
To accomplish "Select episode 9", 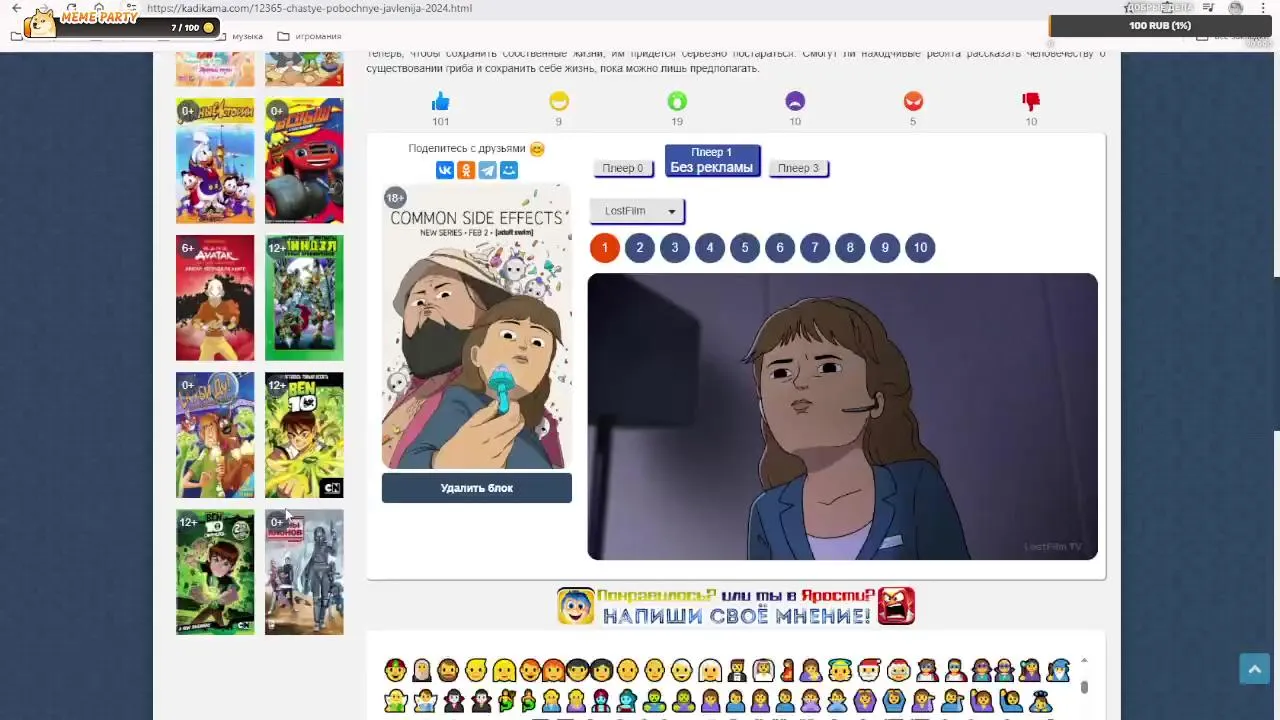I will (x=885, y=248).
